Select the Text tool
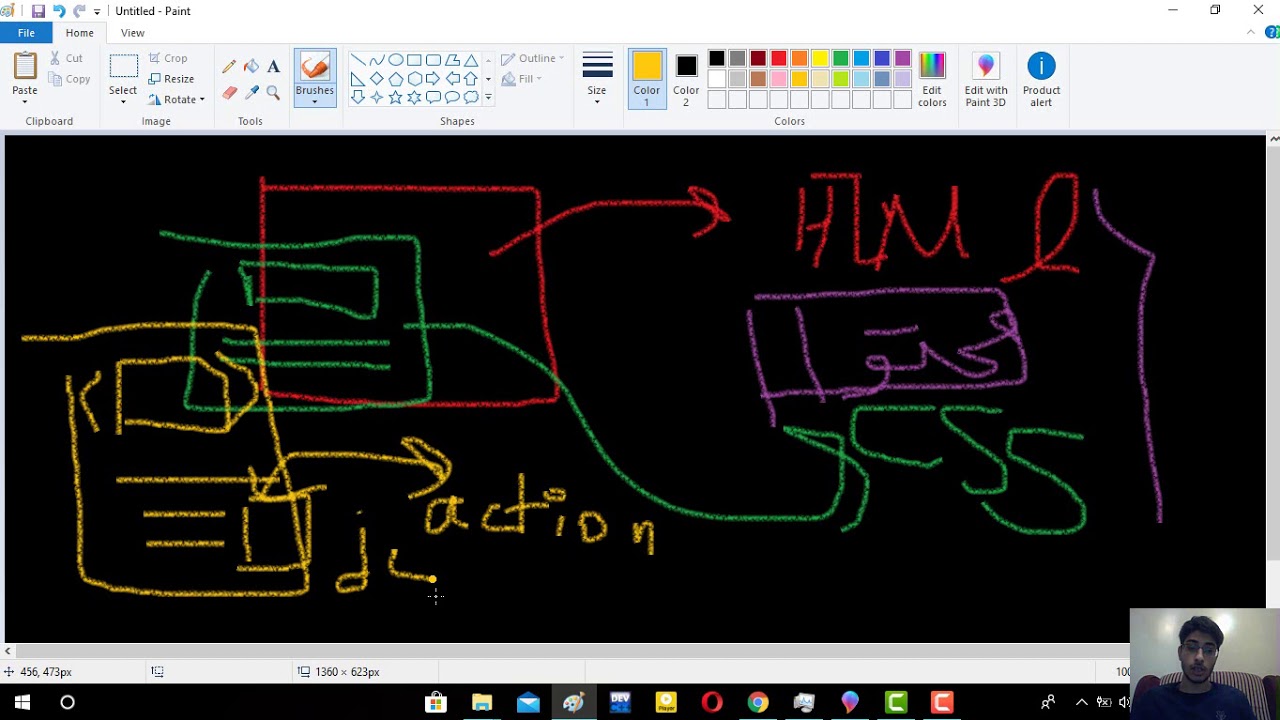 pos(273,67)
